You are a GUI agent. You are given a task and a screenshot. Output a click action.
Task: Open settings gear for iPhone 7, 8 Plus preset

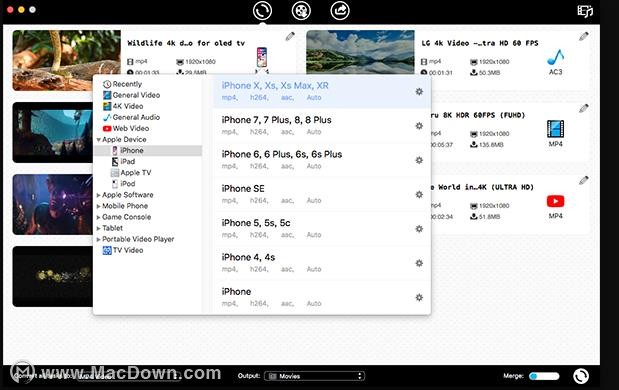click(419, 126)
